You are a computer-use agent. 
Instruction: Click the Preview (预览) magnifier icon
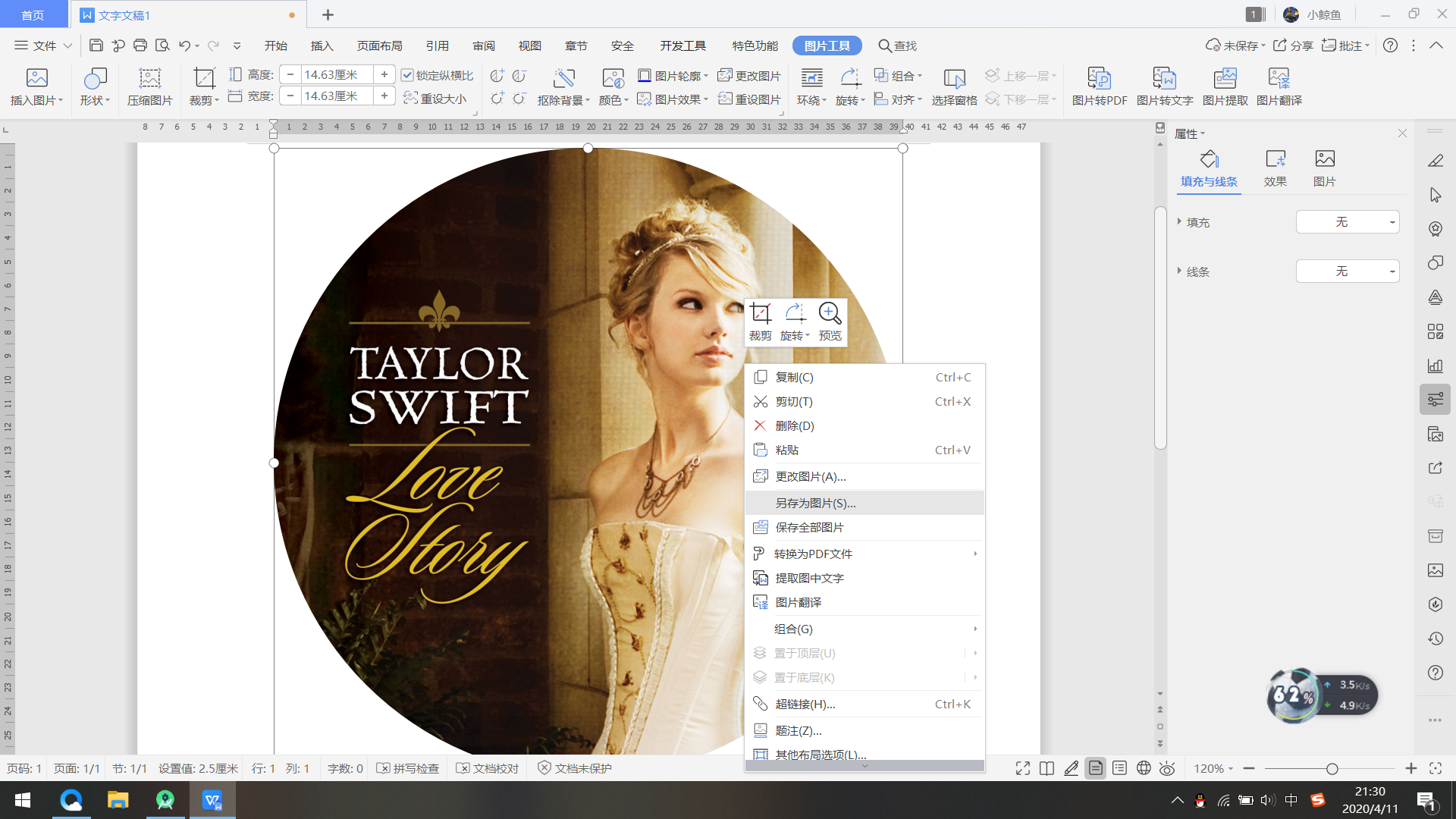coord(830,314)
